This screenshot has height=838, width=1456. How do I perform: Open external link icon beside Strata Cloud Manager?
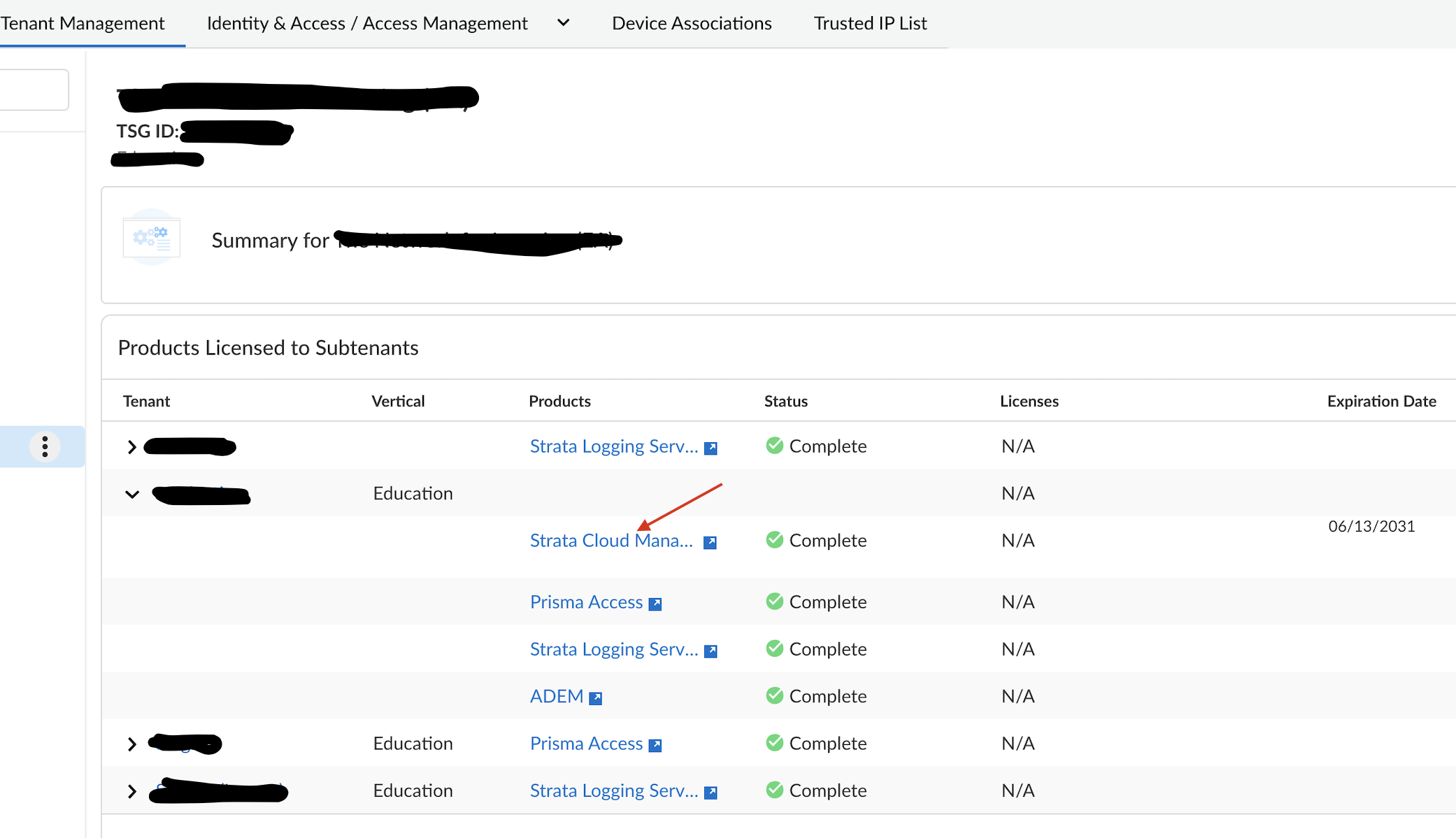709,542
